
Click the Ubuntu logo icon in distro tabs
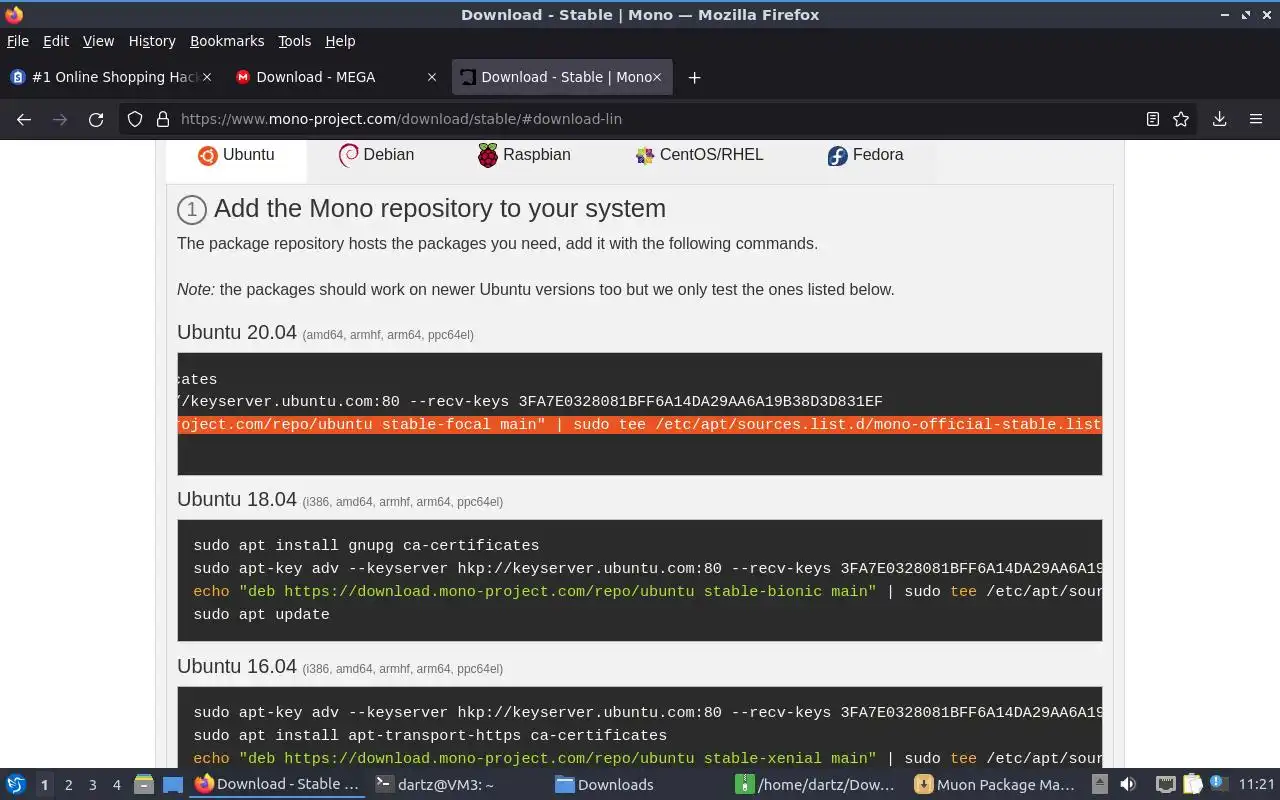(207, 155)
